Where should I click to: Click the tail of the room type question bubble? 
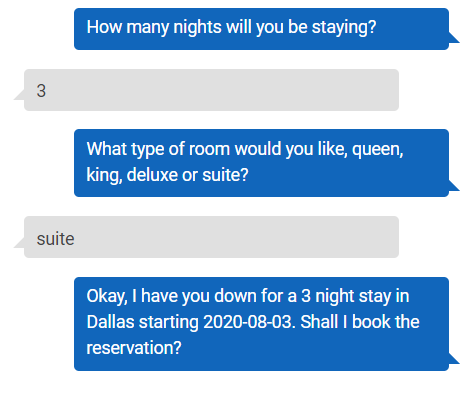(454, 185)
